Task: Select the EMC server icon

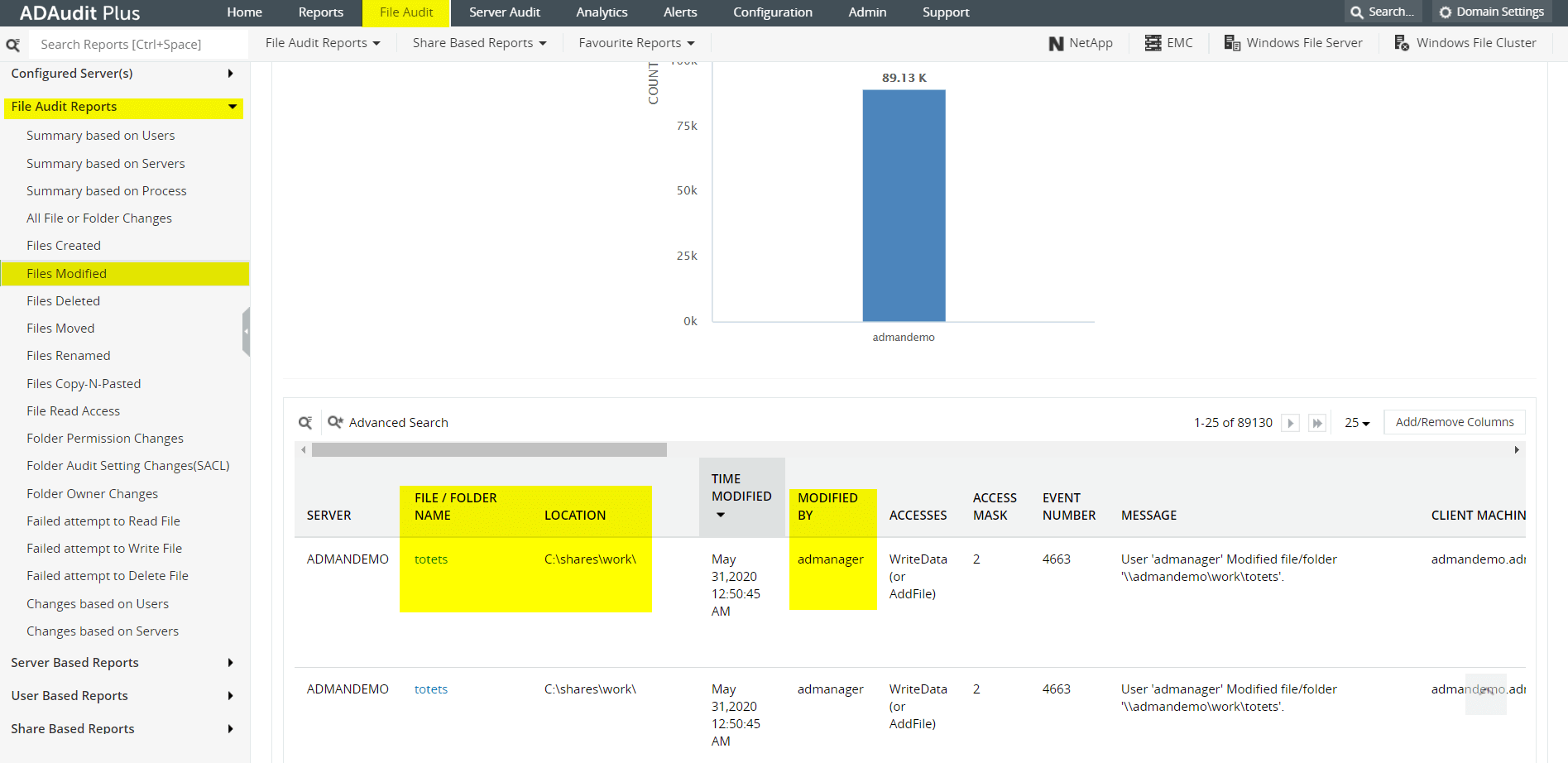Action: pos(1152,42)
